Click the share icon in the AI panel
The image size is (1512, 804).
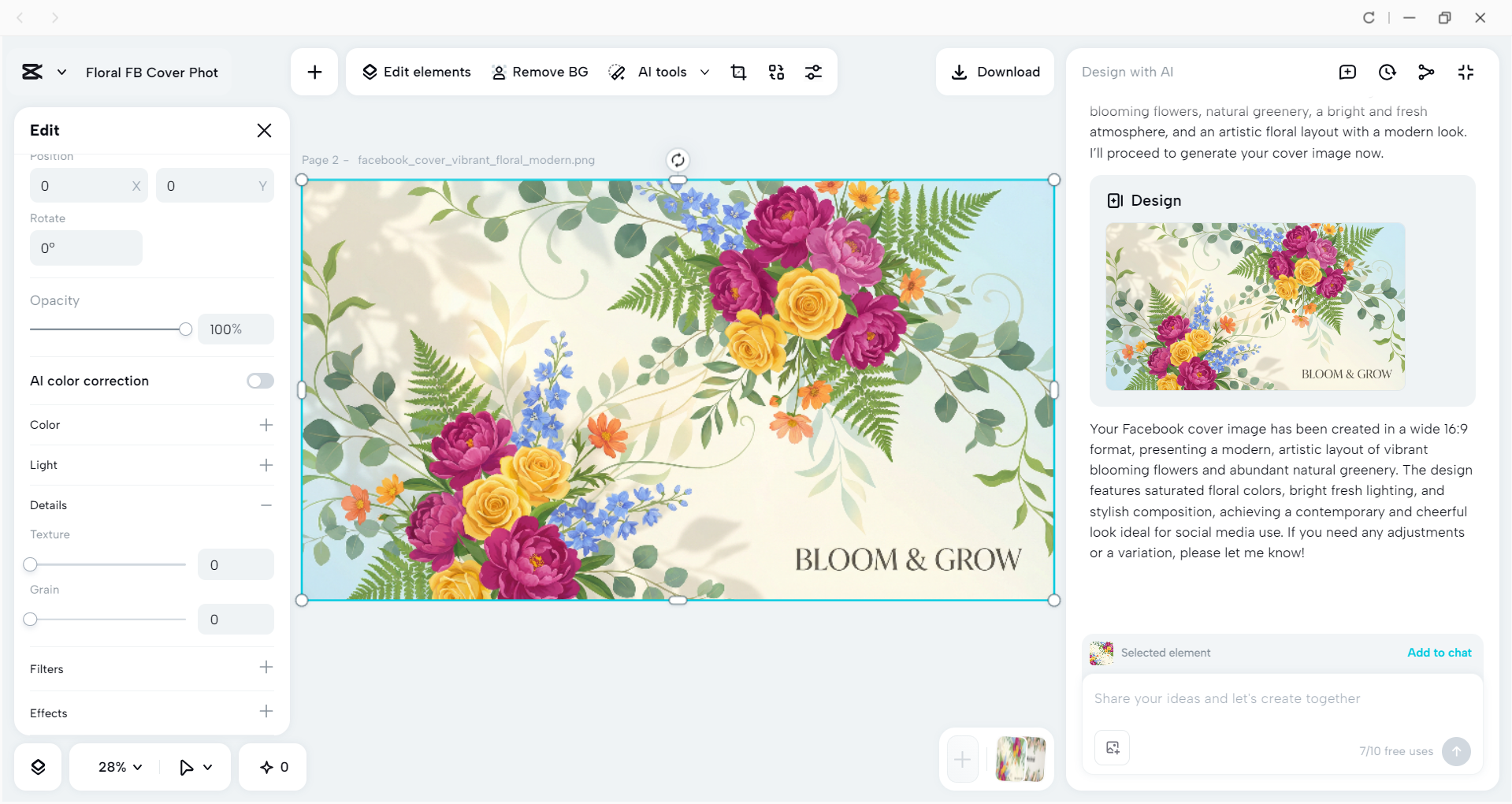pyautogui.click(x=1426, y=72)
